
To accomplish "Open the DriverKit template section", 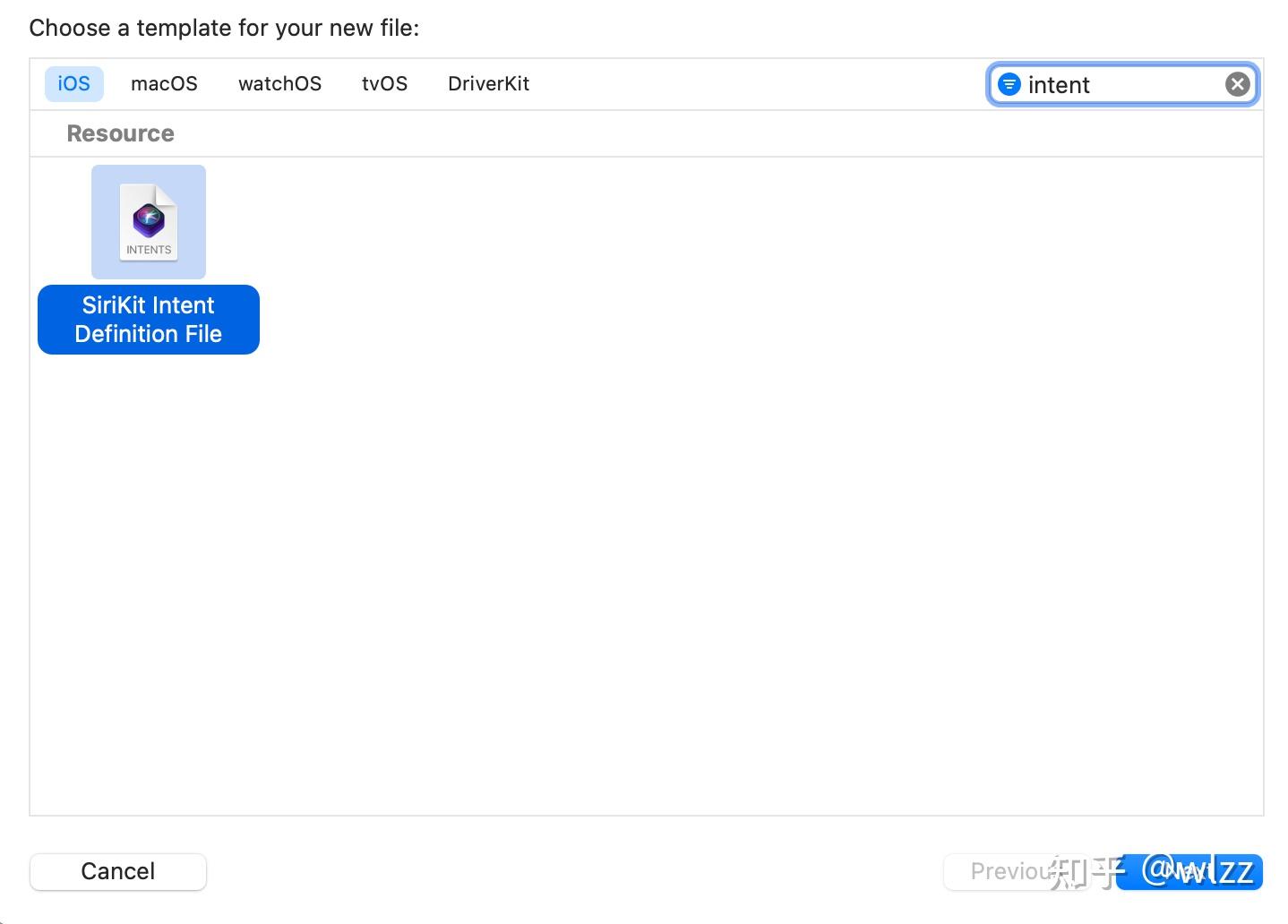I will (x=488, y=83).
